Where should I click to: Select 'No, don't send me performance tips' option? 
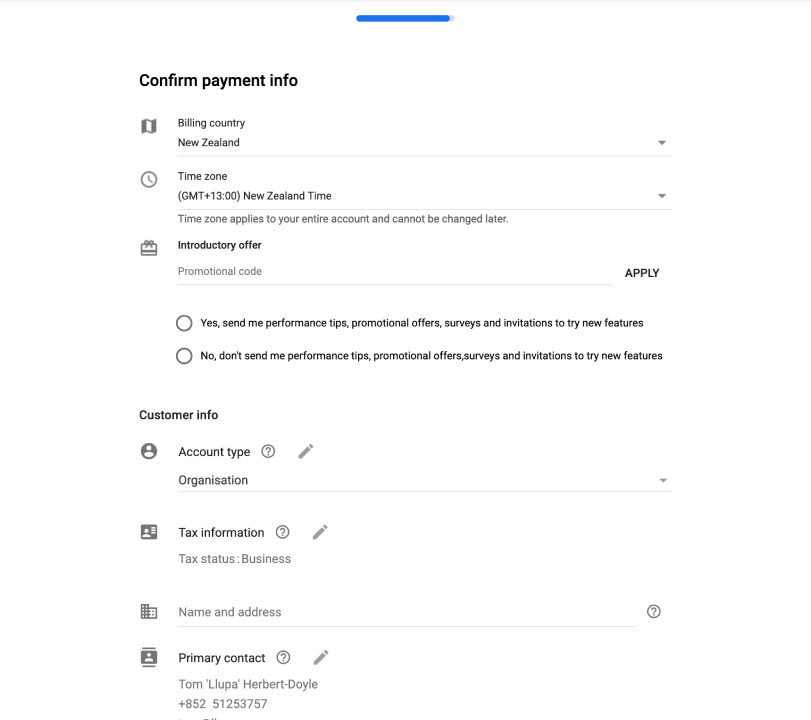pos(184,356)
